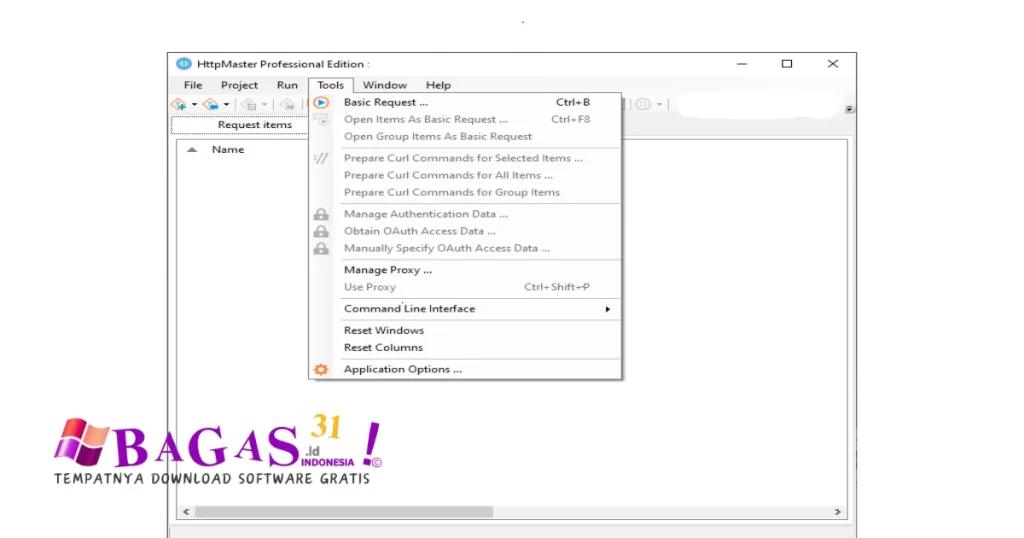Click the greyed fourth toolbar icon
1024x538 pixels.
tap(287, 104)
